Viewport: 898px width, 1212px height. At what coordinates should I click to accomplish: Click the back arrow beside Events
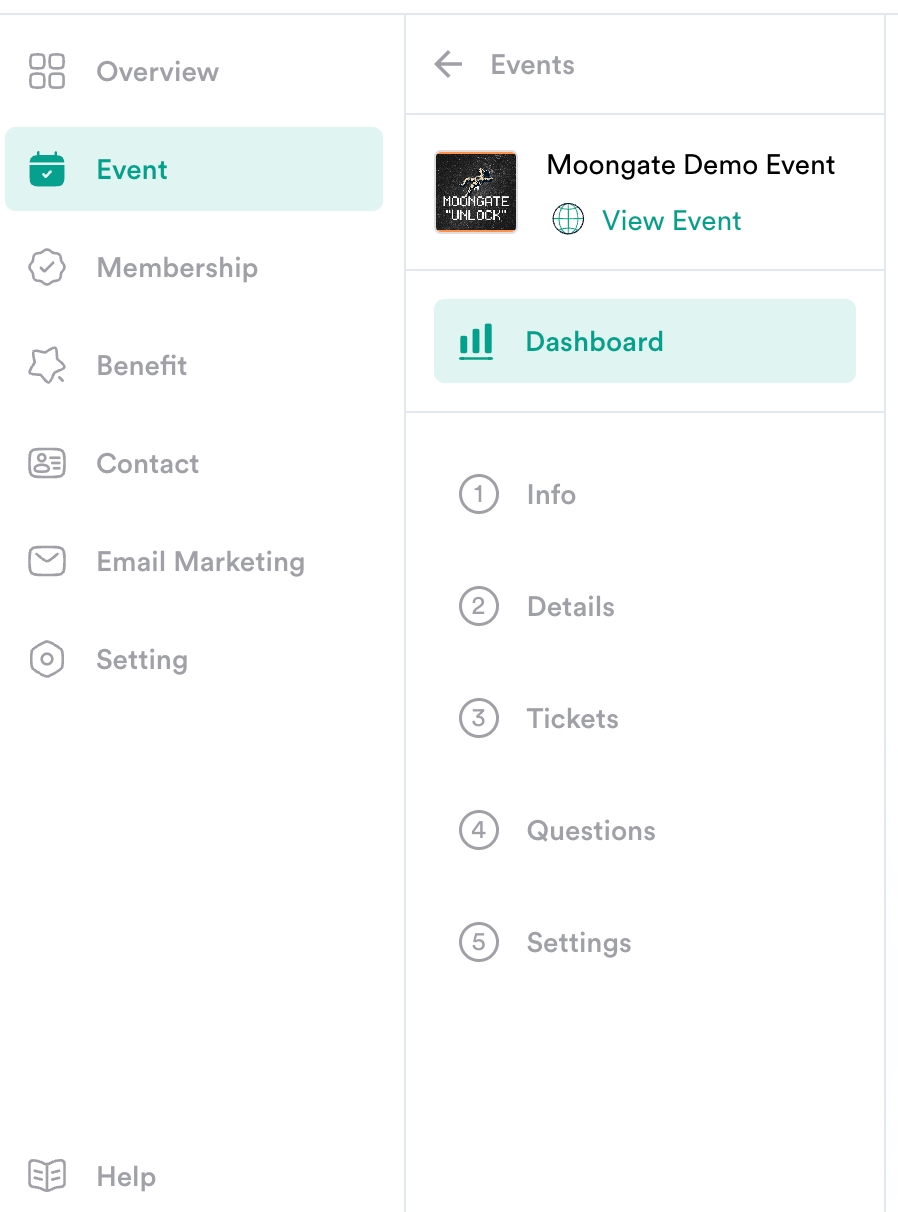click(448, 65)
